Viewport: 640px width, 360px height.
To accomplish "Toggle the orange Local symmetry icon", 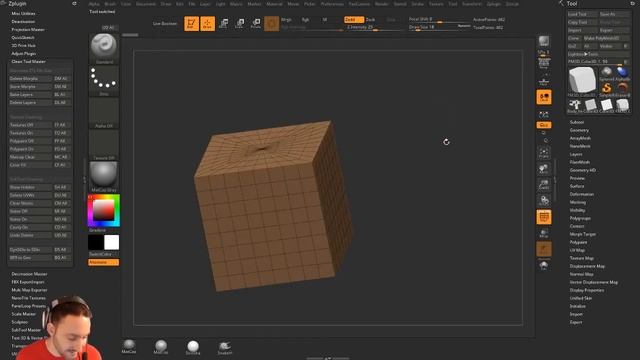I will pyautogui.click(x=544, y=97).
